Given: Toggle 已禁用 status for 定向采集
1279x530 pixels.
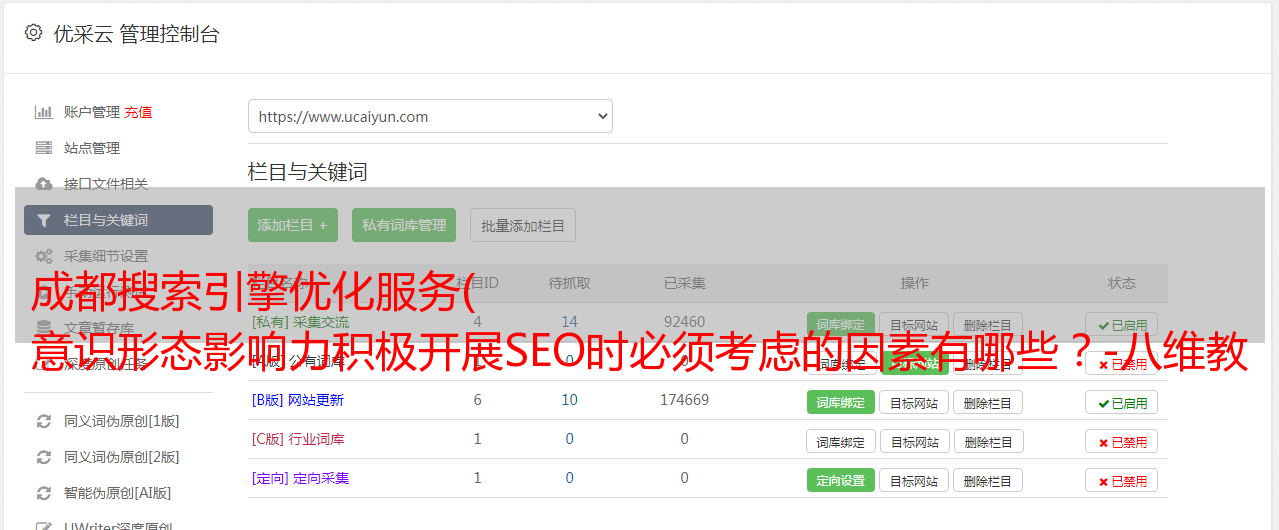Looking at the screenshot, I should point(1122,480).
